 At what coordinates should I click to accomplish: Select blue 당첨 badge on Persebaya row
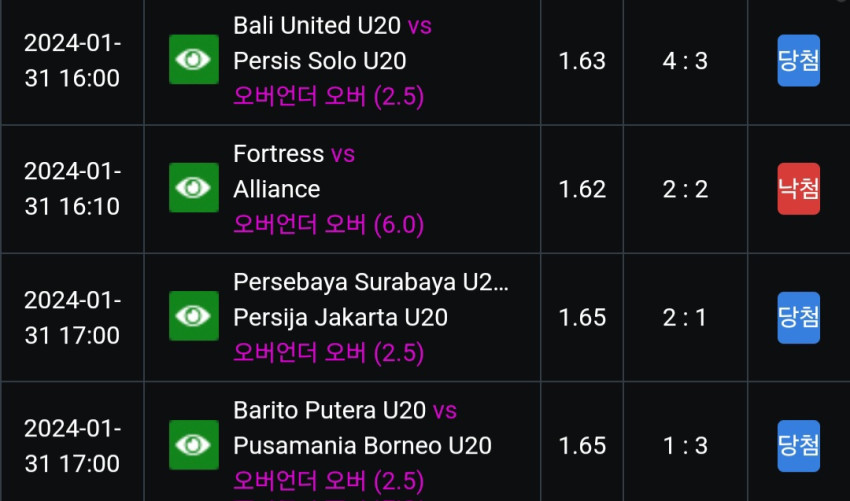(799, 317)
